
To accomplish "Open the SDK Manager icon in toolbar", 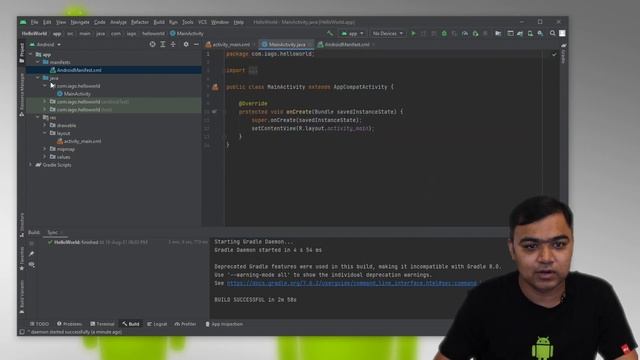I will tap(540, 33).
